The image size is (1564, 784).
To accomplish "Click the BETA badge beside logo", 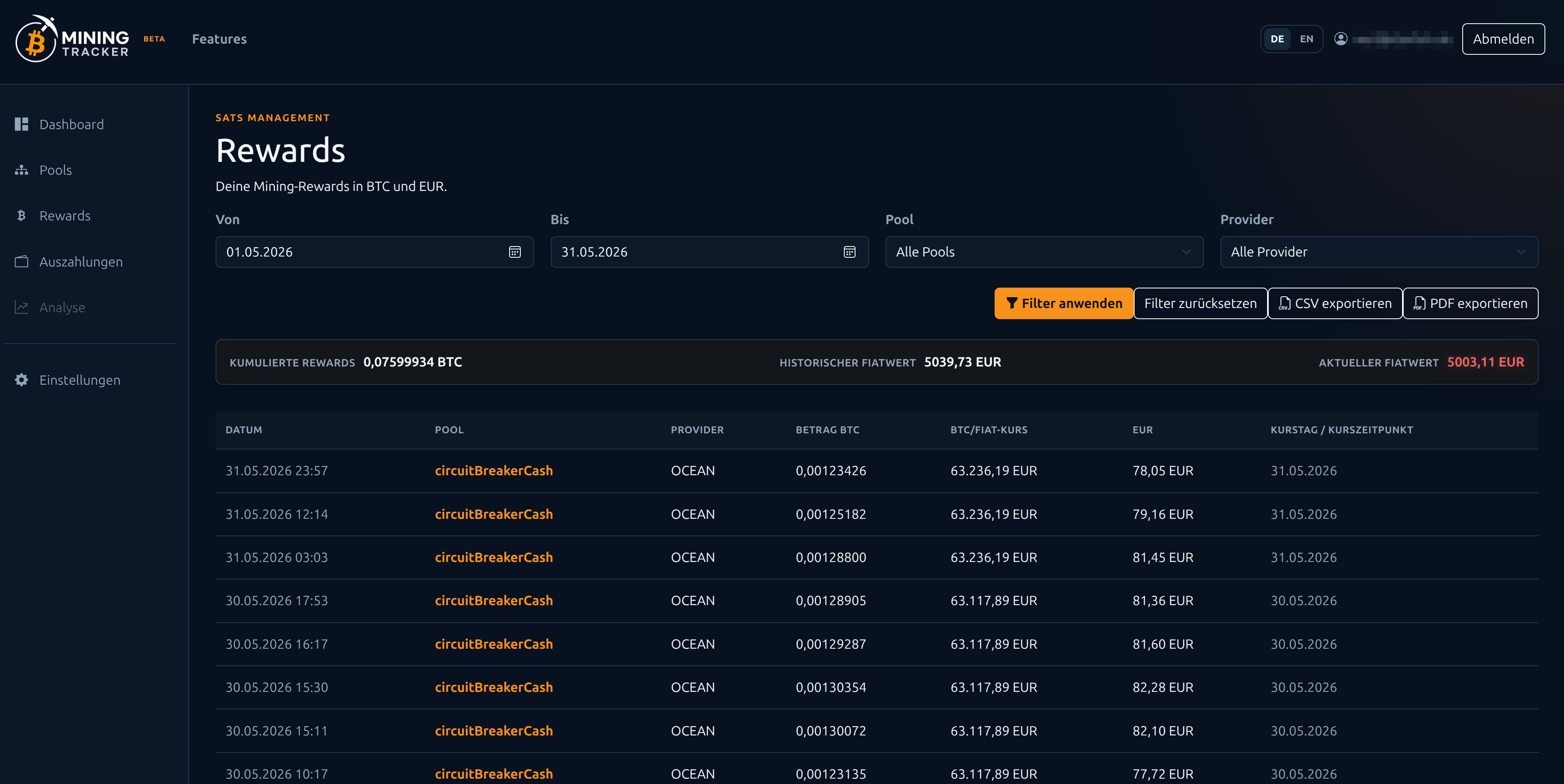I will [x=154, y=39].
